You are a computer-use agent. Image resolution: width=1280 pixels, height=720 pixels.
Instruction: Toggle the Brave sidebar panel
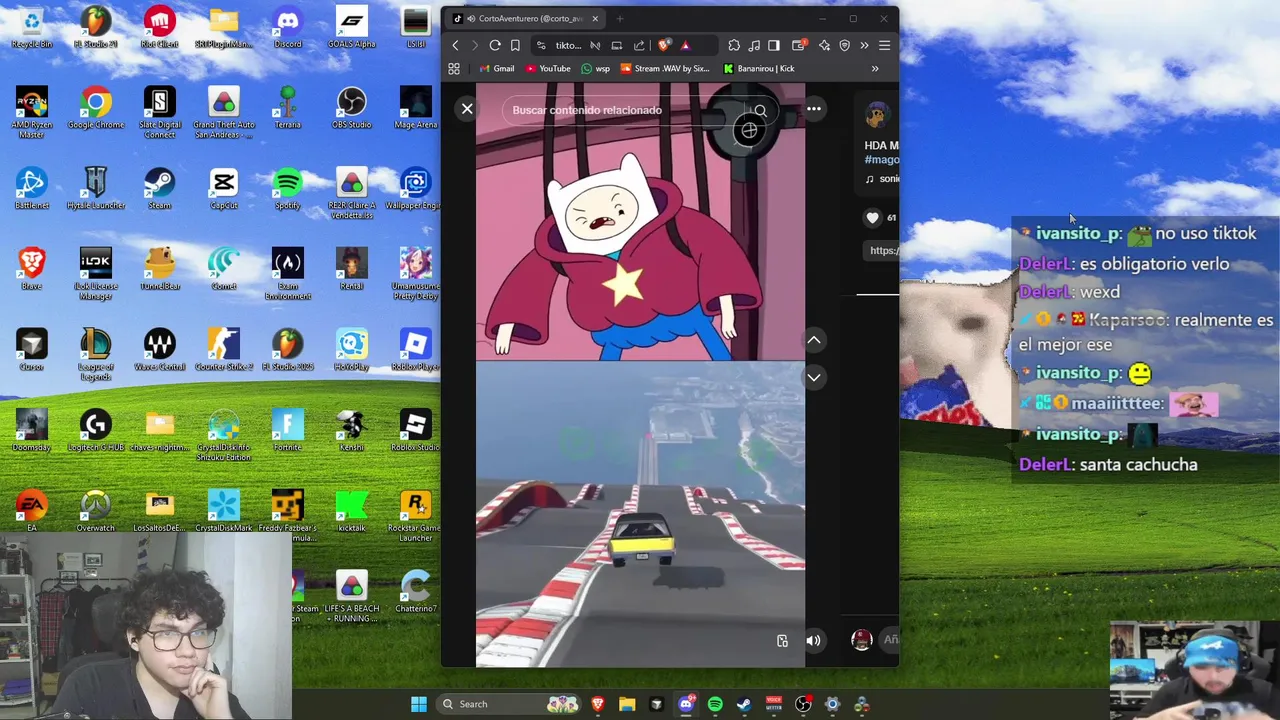pyautogui.click(x=774, y=45)
